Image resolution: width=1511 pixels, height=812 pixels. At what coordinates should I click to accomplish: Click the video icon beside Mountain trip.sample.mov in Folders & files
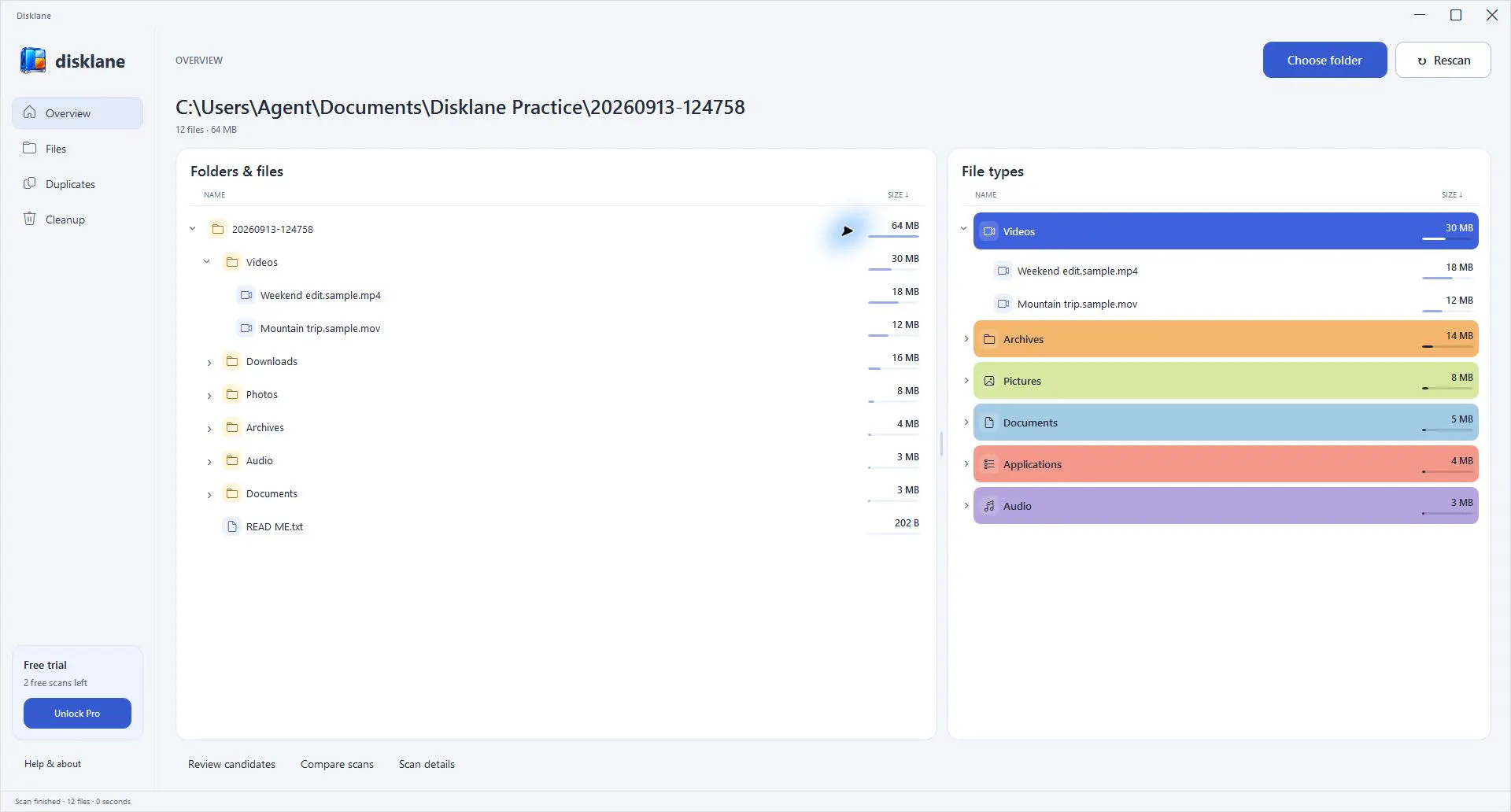pyautogui.click(x=246, y=328)
